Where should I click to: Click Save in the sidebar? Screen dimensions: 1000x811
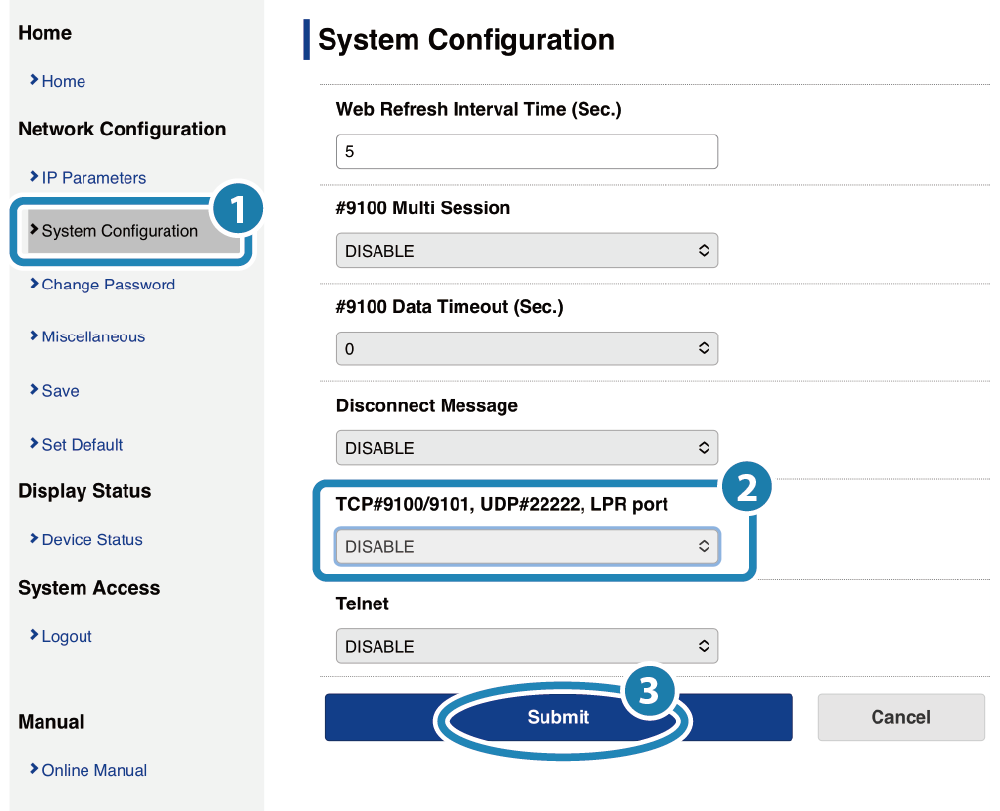tap(60, 391)
